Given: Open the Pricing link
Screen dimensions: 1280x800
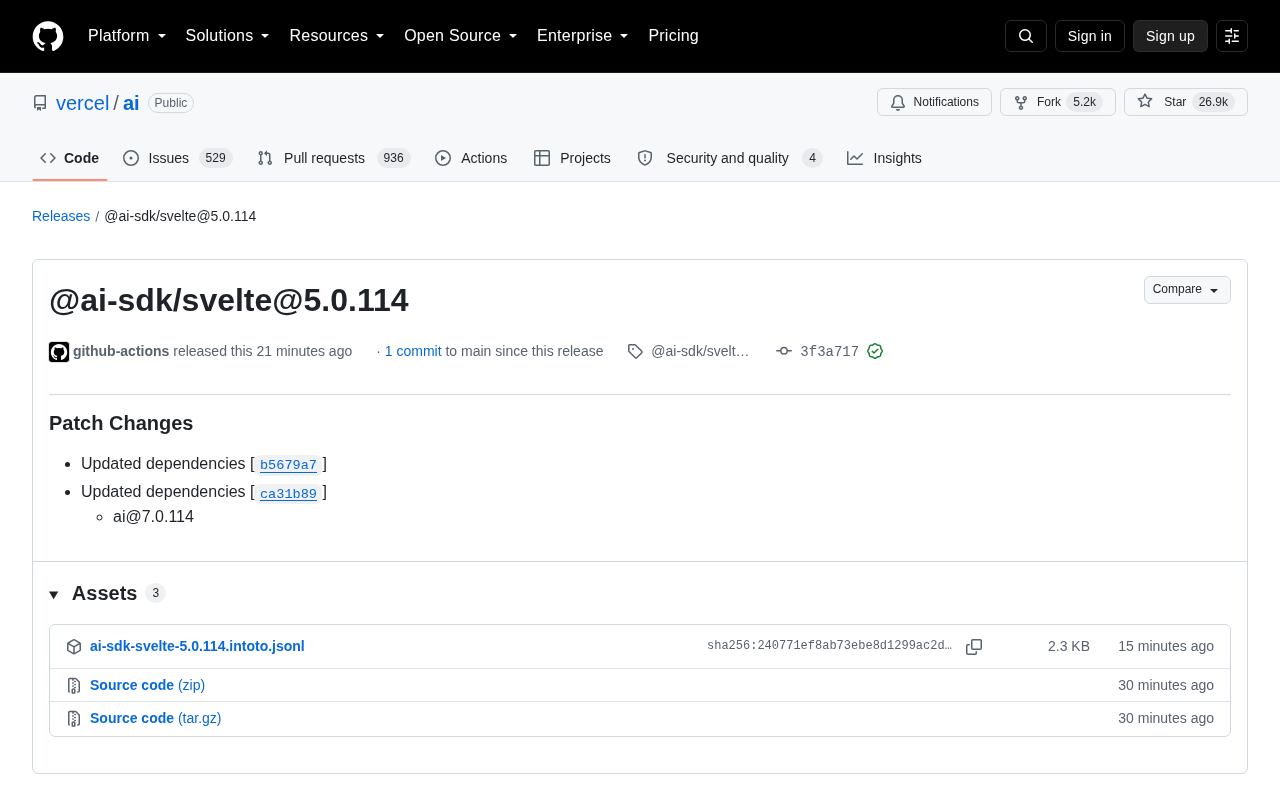Looking at the screenshot, I should point(673,36).
